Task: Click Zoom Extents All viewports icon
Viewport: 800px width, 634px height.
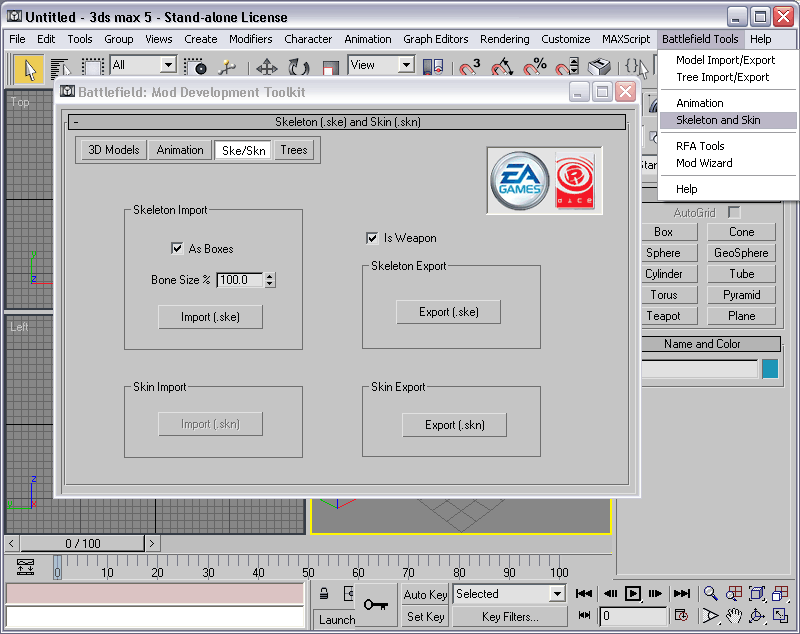Action: (780, 593)
